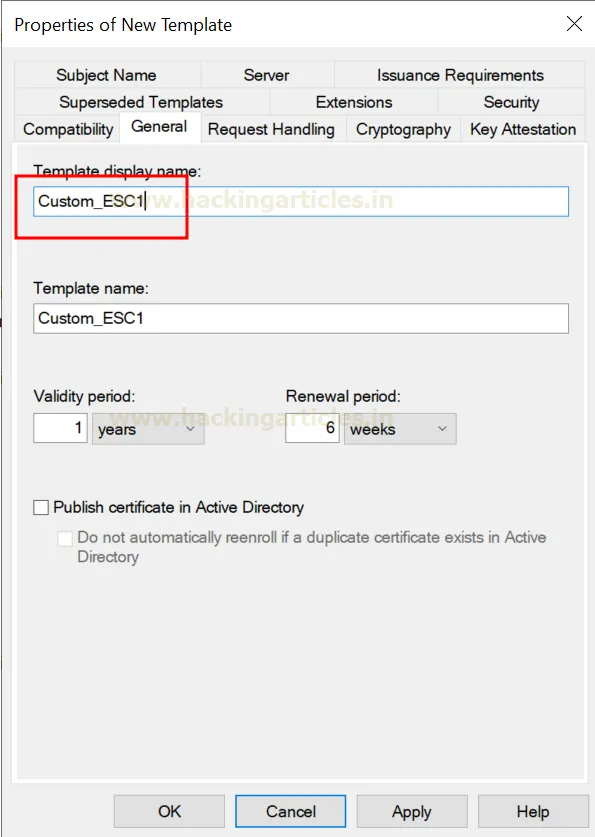This screenshot has width=595, height=837.
Task: Switch to the Extensions tab
Action: [353, 102]
